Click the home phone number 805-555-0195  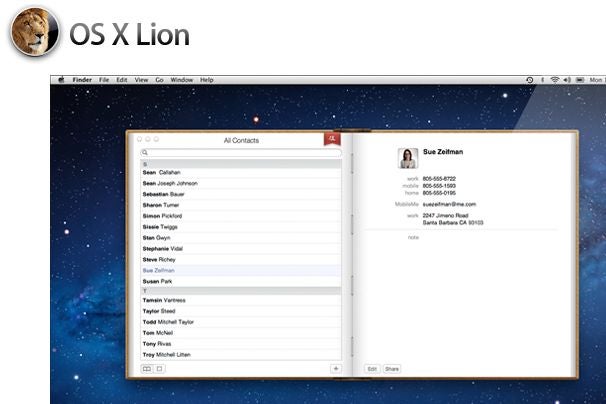pyautogui.click(x=439, y=193)
